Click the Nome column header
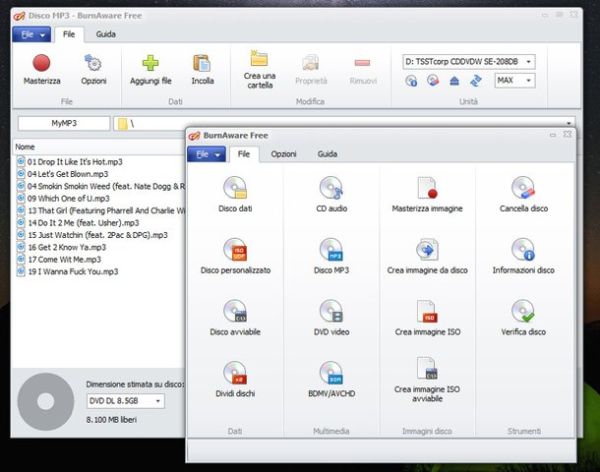The image size is (600, 472). click(99, 147)
